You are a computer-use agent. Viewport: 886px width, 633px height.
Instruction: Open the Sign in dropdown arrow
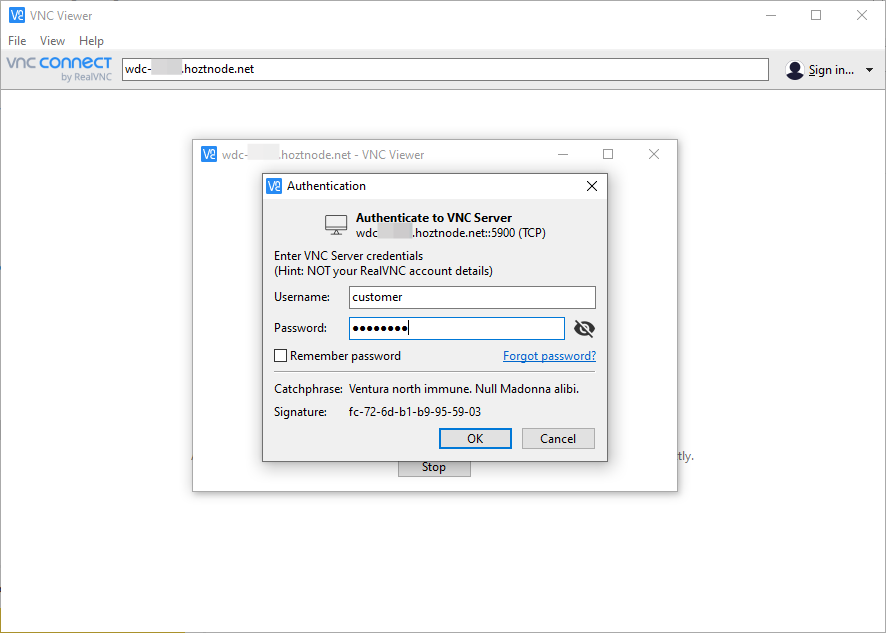coord(869,70)
